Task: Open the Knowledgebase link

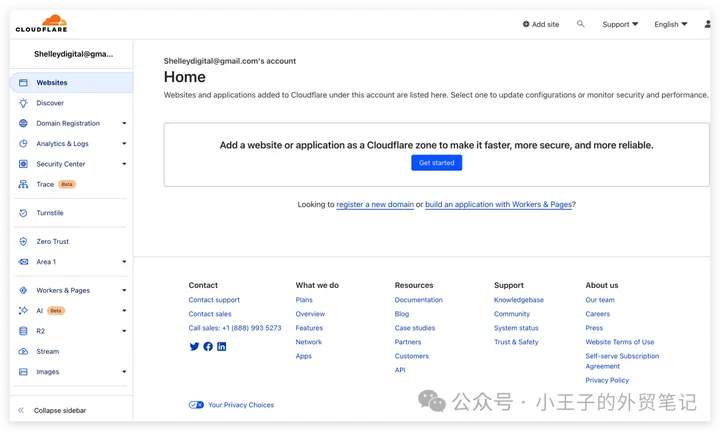Action: 518,300
